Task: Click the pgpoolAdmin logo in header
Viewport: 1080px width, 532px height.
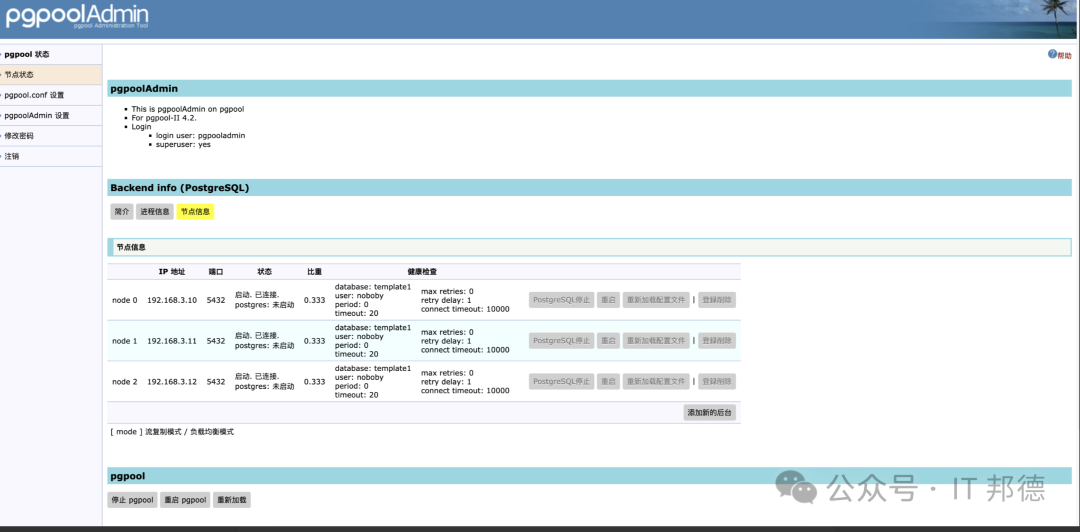Action: pos(76,15)
